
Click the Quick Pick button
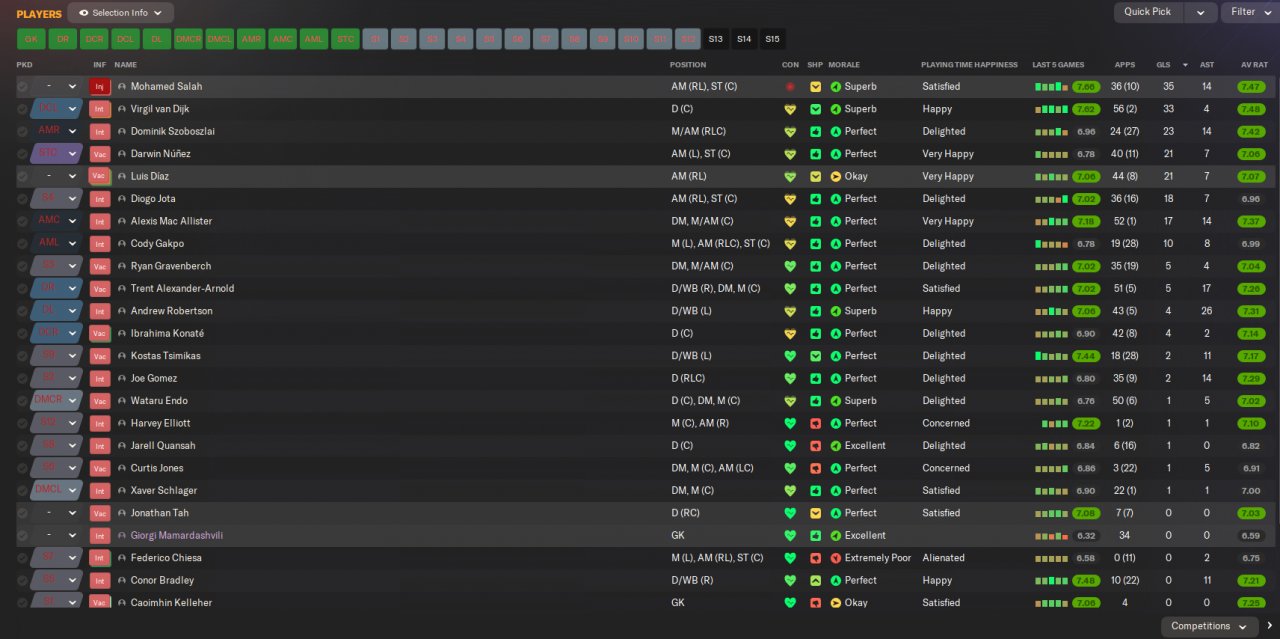[1148, 12]
